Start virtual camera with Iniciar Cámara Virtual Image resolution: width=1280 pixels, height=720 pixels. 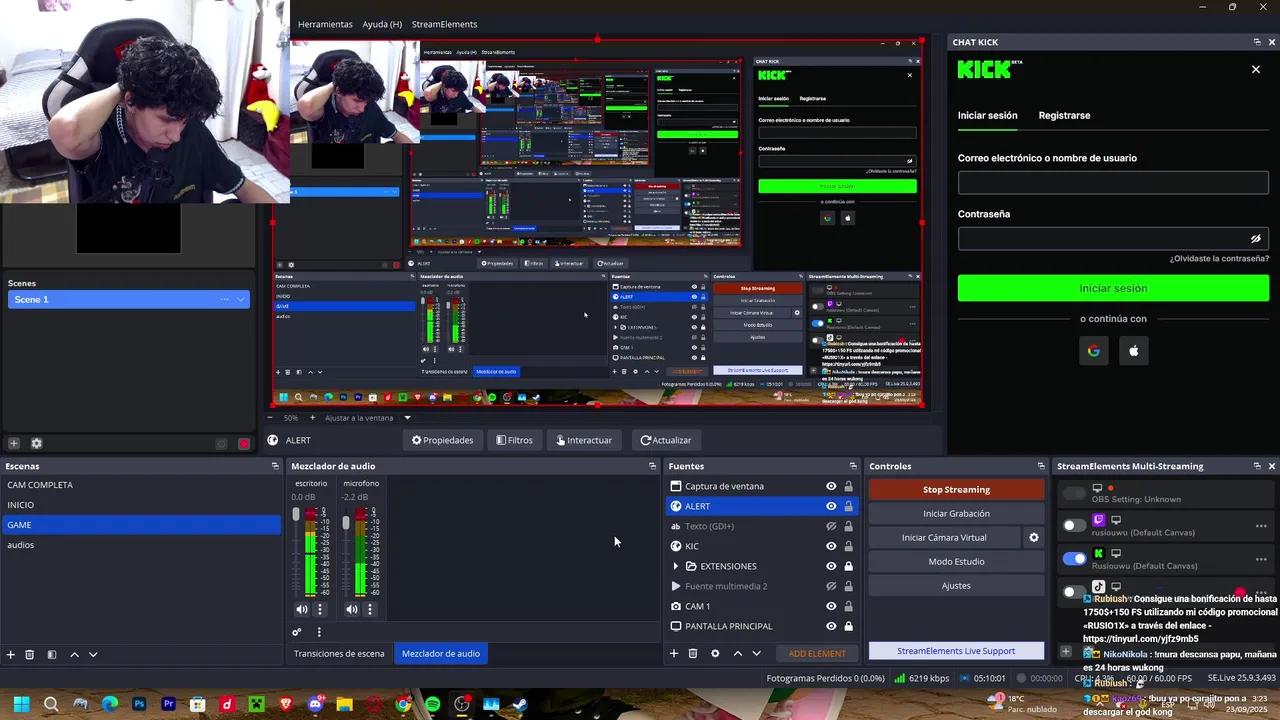click(x=944, y=537)
